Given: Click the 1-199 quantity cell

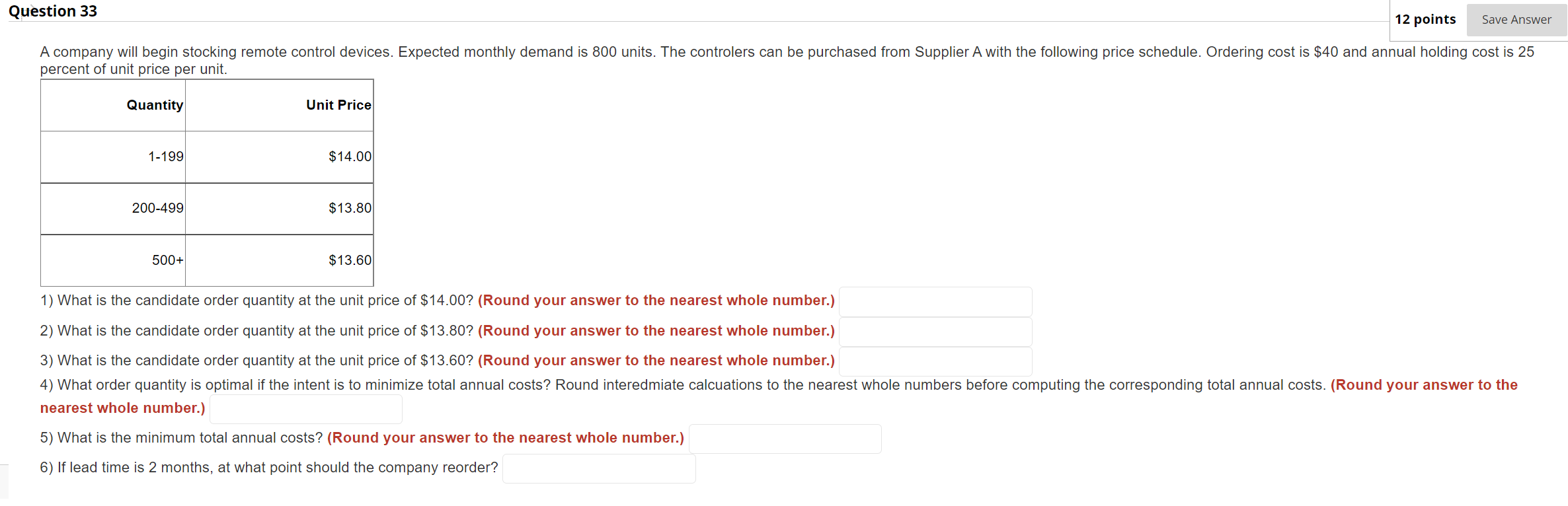Looking at the screenshot, I should [165, 156].
